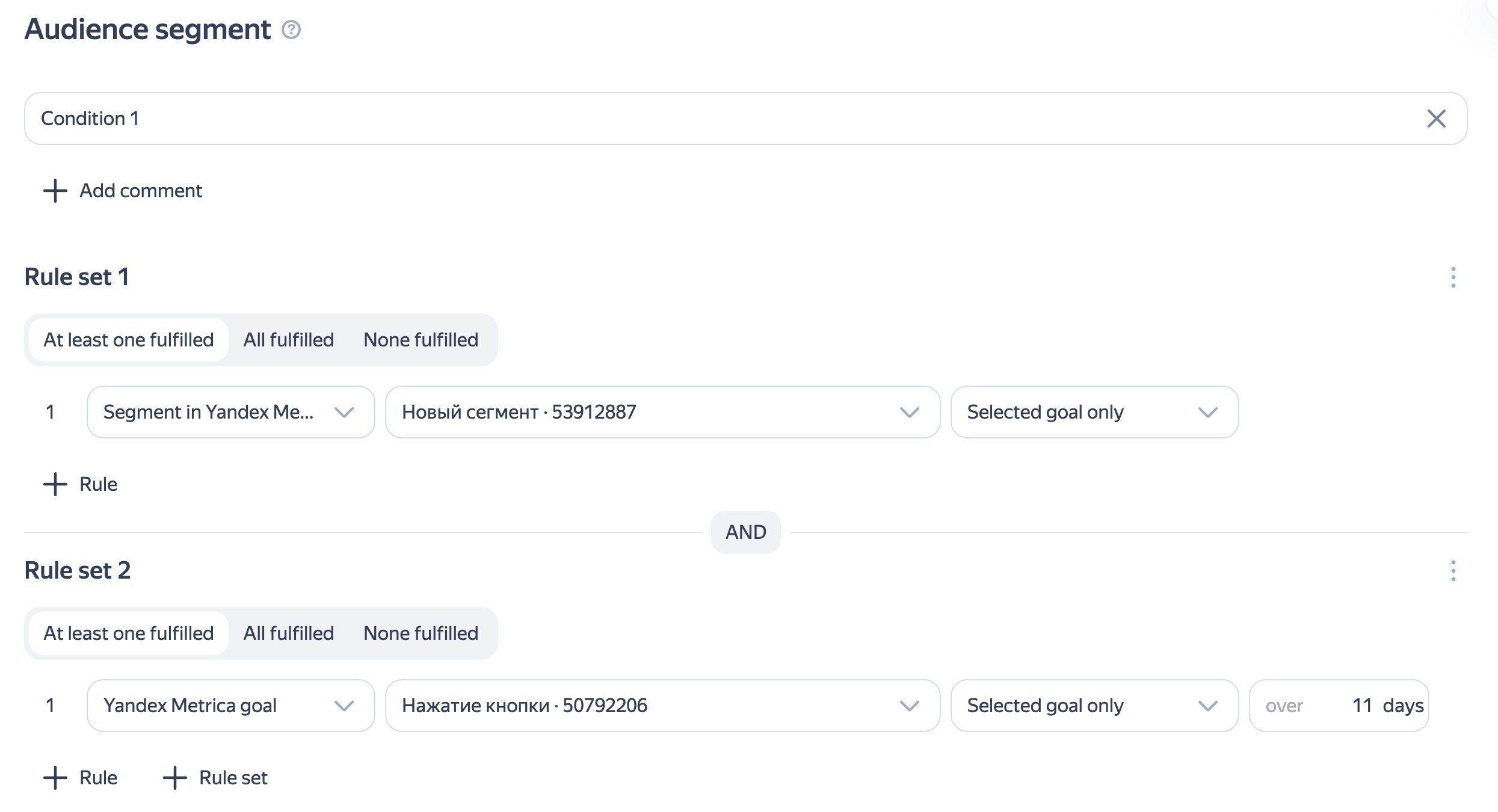
Task: Open Rule set 2 Selected goal only dropdown
Action: click(1094, 706)
